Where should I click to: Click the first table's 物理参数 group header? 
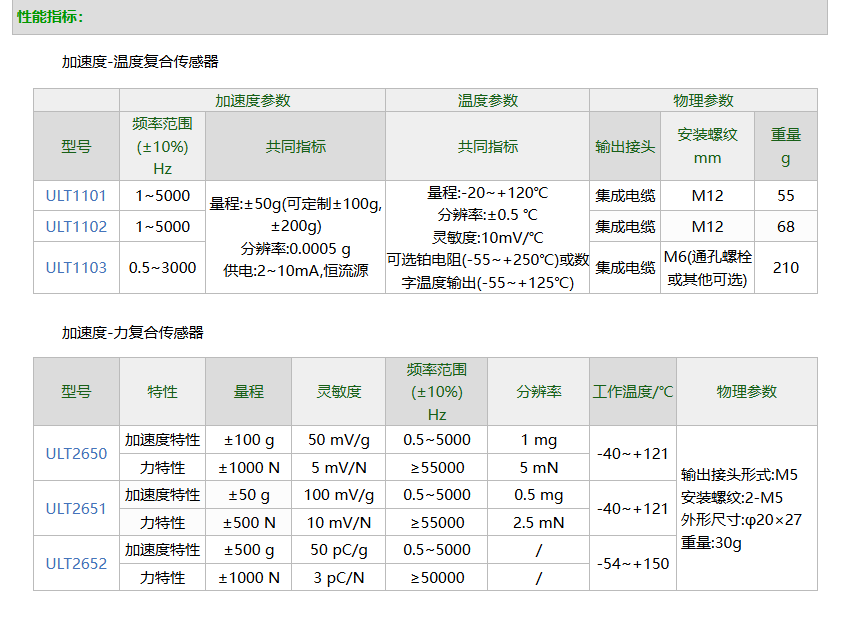703,101
